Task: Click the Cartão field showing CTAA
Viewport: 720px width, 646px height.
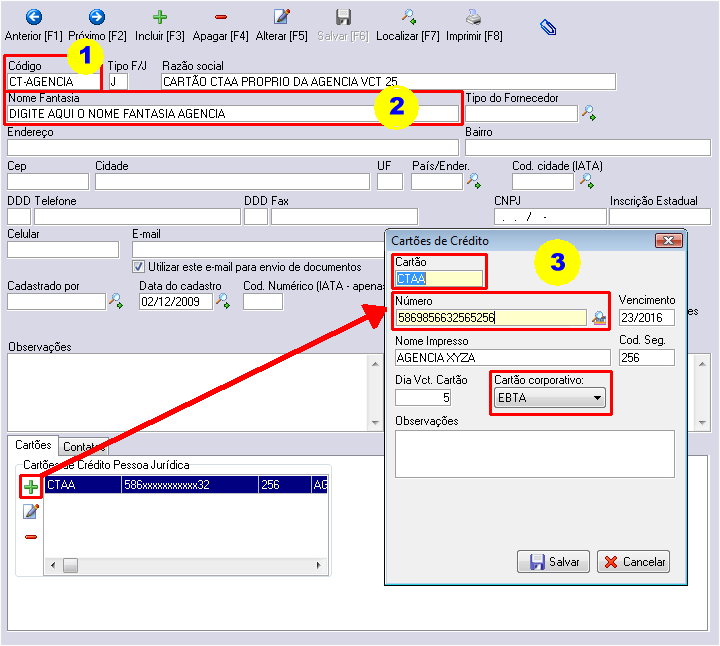Action: 439,279
